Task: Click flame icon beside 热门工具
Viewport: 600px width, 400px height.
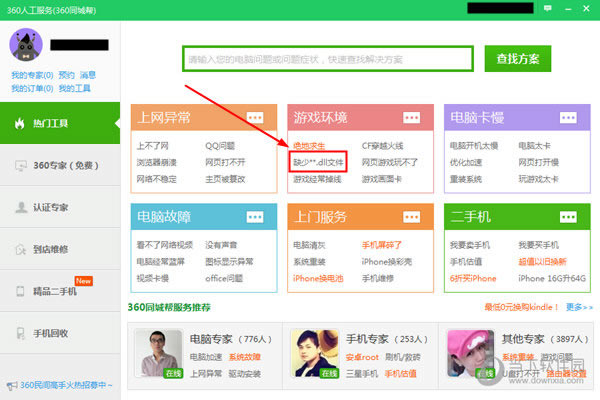Action: [x=20, y=123]
